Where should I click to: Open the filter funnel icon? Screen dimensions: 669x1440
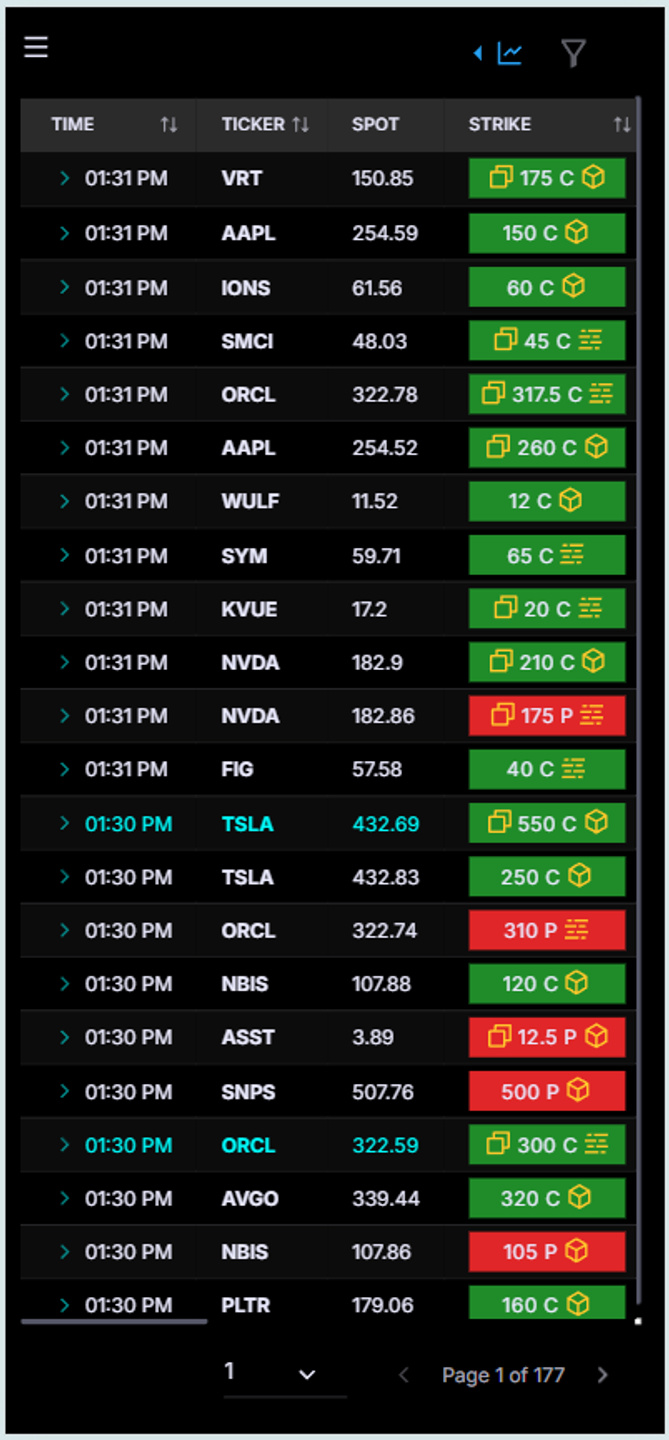573,53
